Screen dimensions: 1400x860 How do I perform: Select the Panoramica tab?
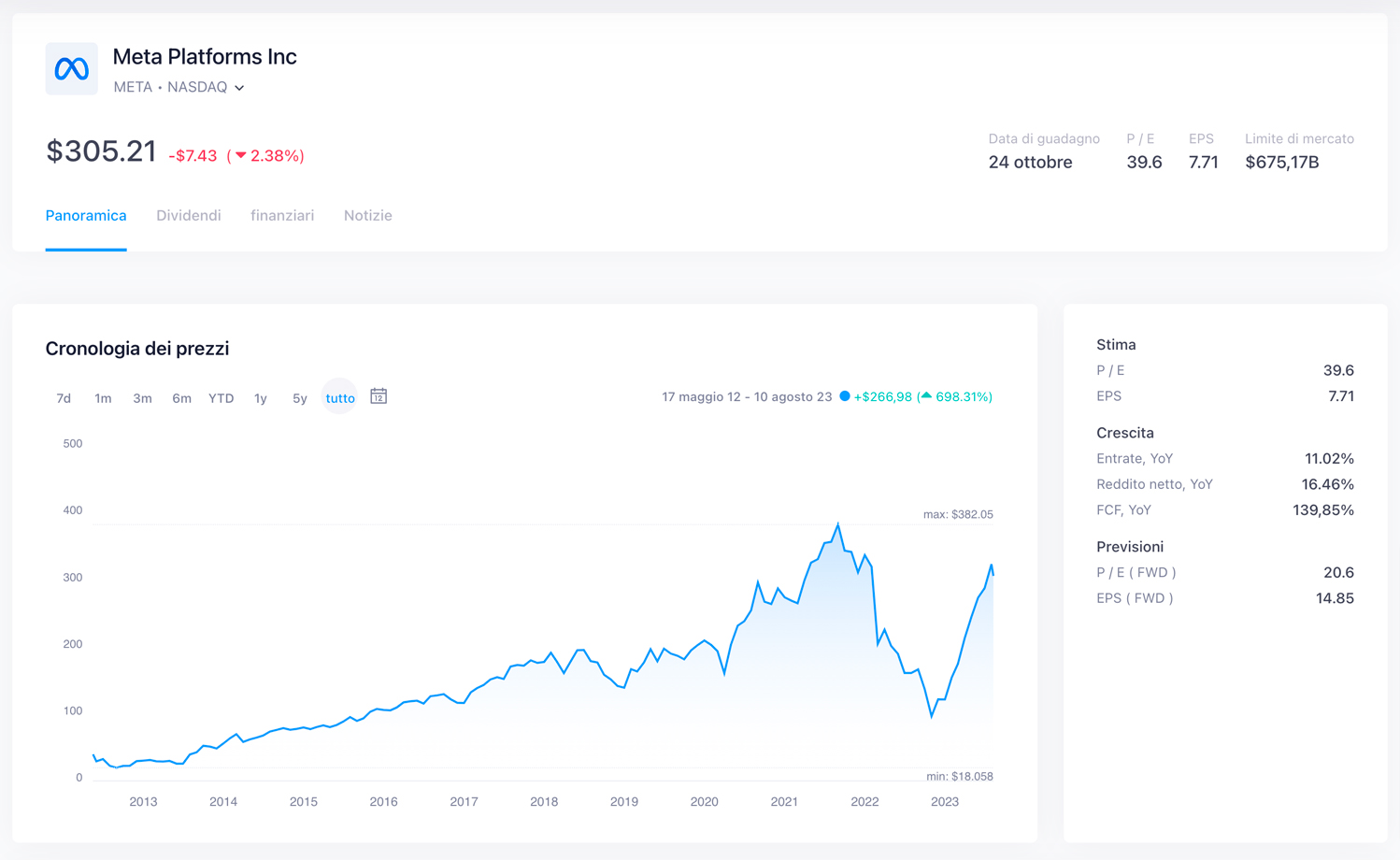[86, 215]
